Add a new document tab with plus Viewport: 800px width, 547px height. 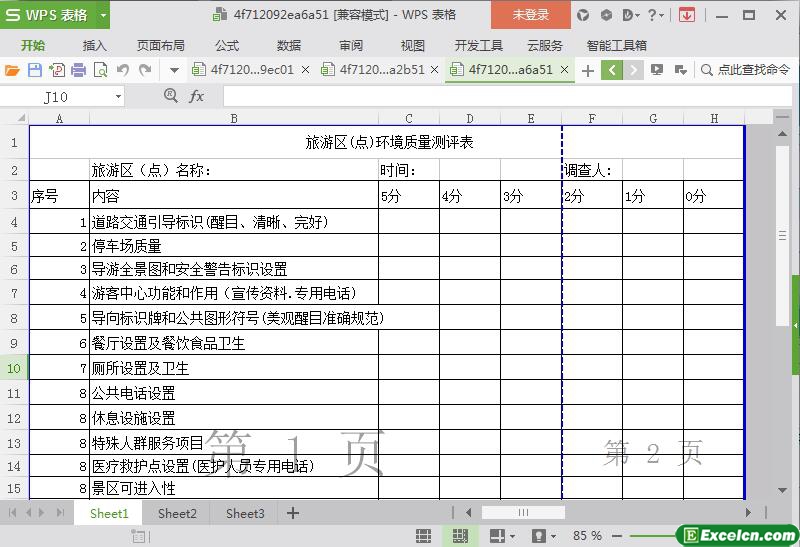coord(588,70)
